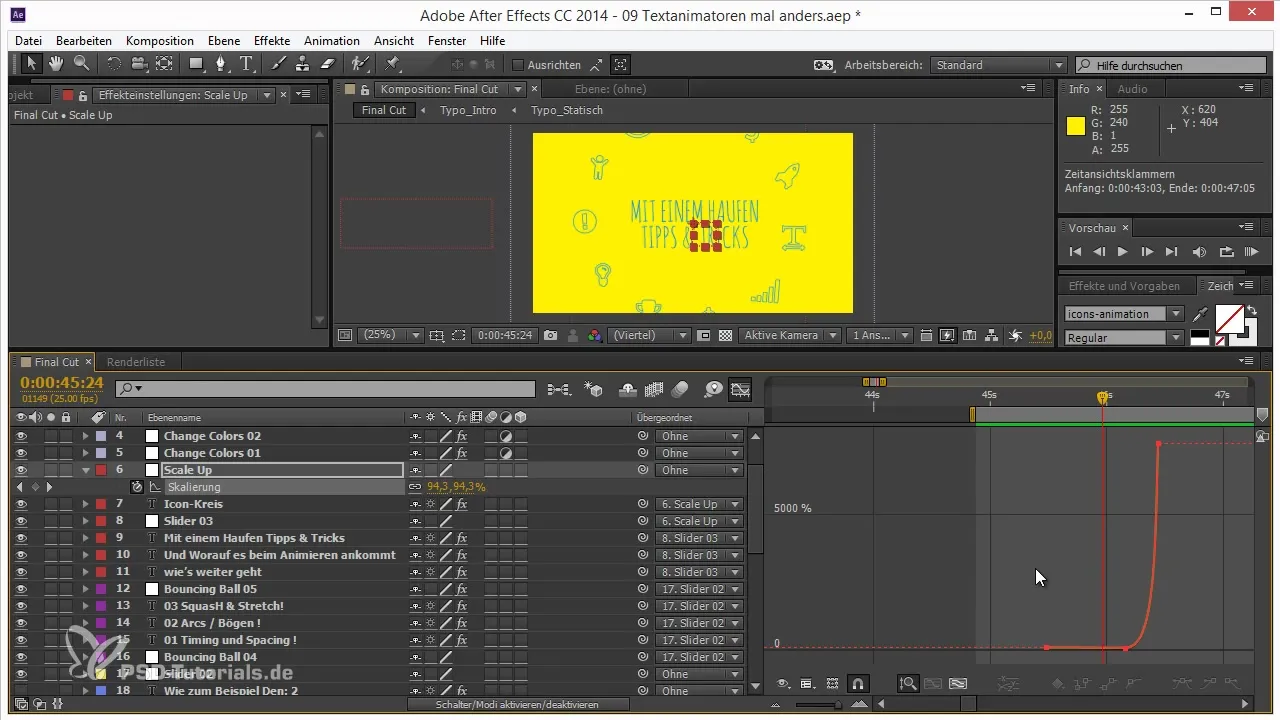
Task: Toggle the Skalierung stopwatch
Action: click(136, 487)
